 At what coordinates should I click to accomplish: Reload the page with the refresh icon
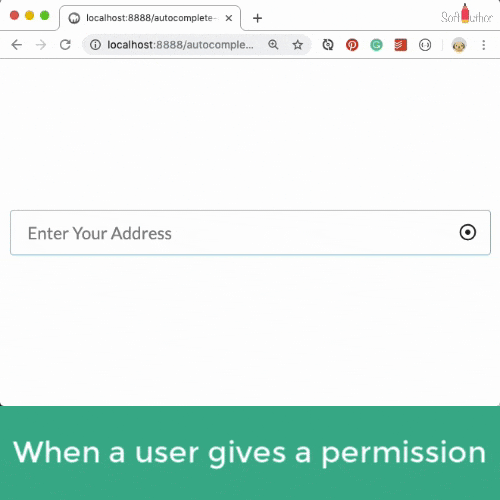click(65, 45)
